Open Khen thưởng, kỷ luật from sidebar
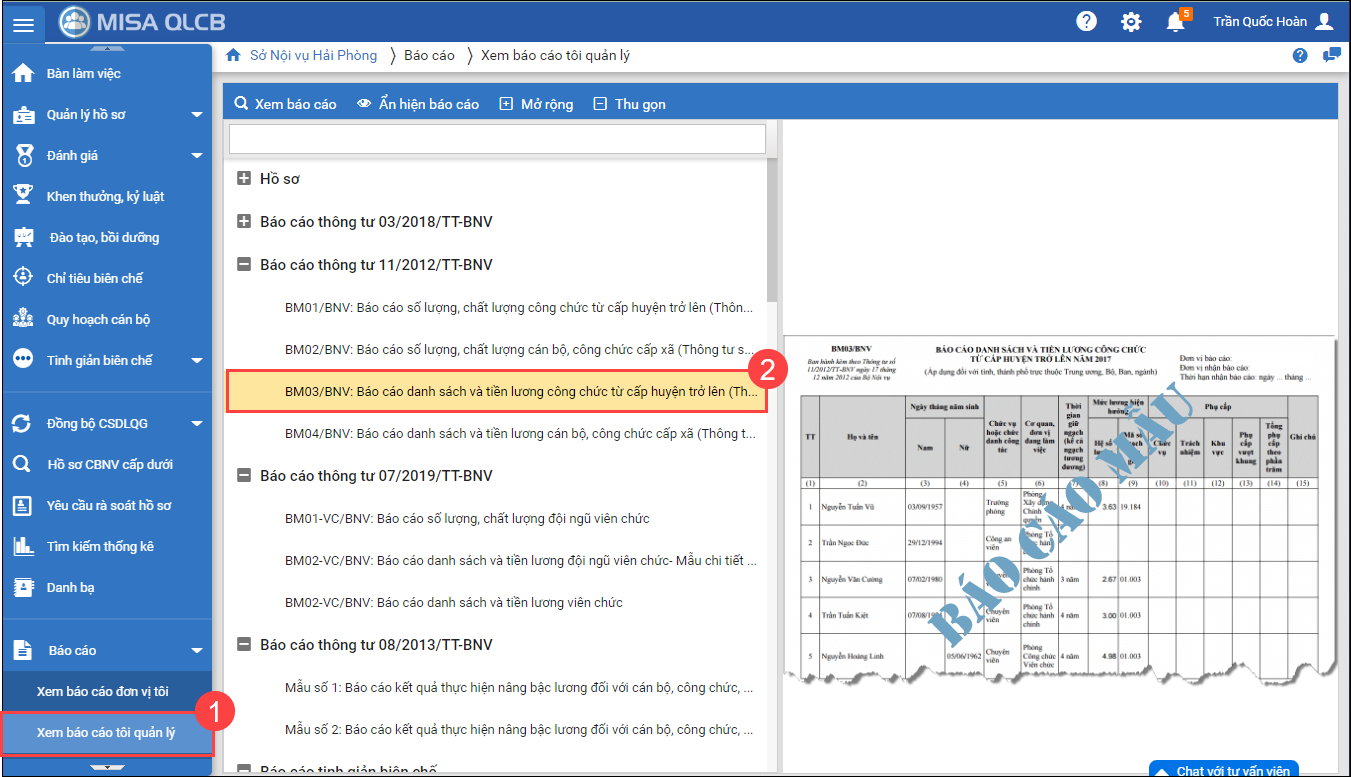The image size is (1351, 777). [105, 196]
